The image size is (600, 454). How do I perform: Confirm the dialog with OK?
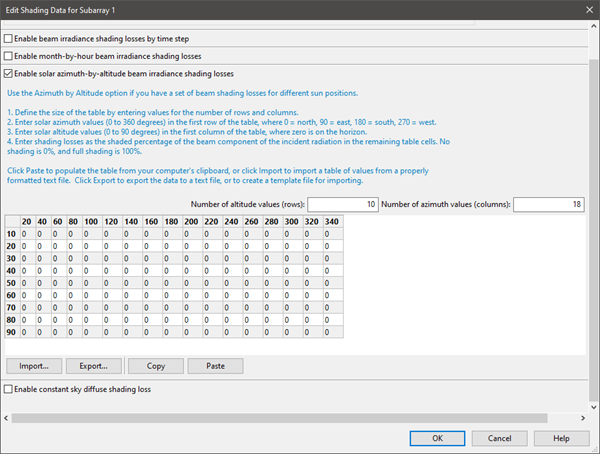point(437,438)
